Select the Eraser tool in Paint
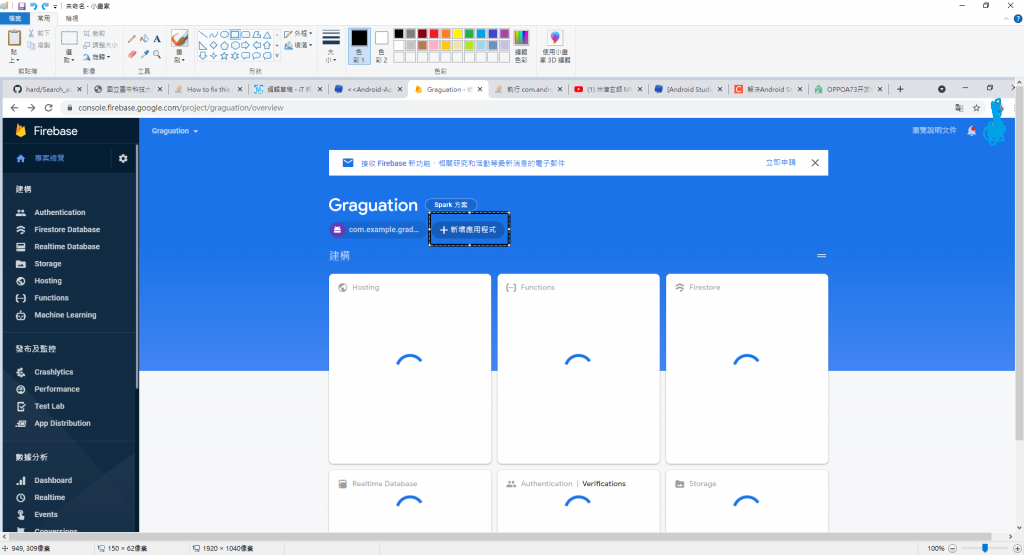 click(x=132, y=54)
